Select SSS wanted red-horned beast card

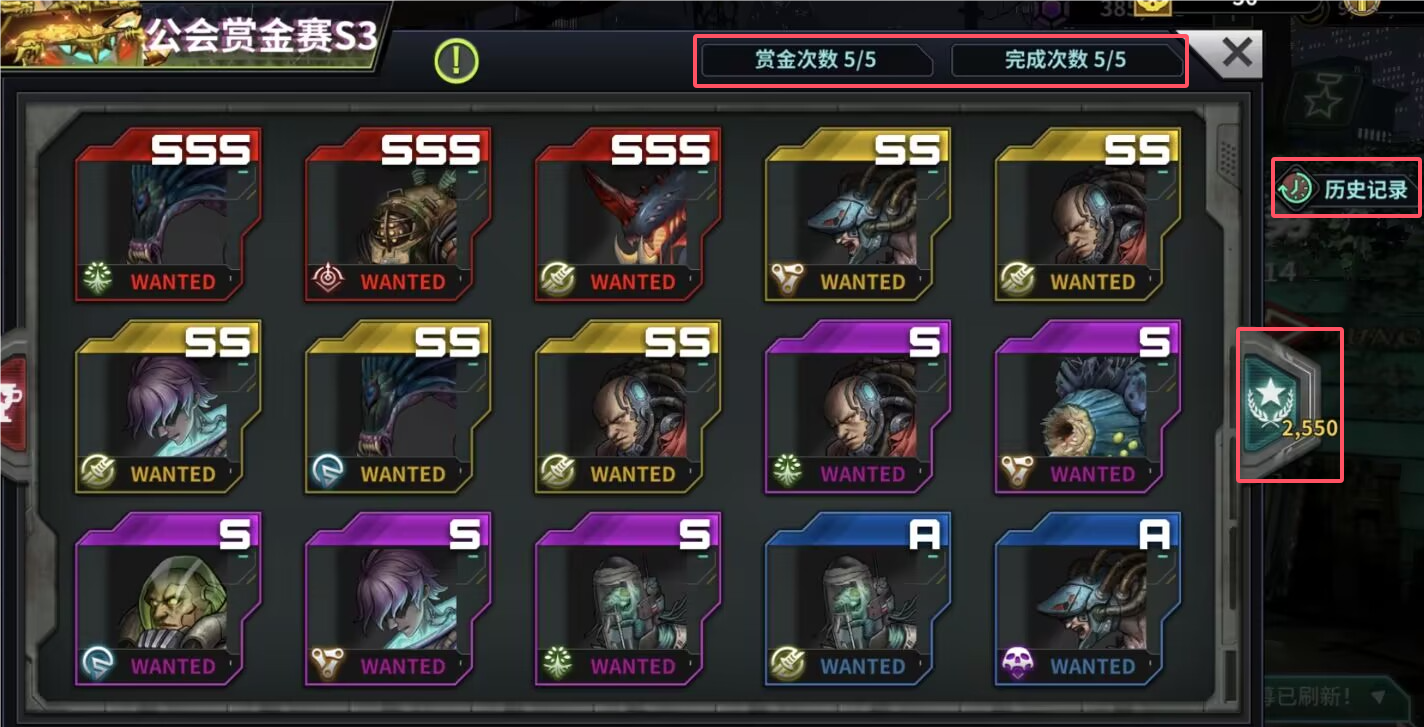tap(628, 214)
